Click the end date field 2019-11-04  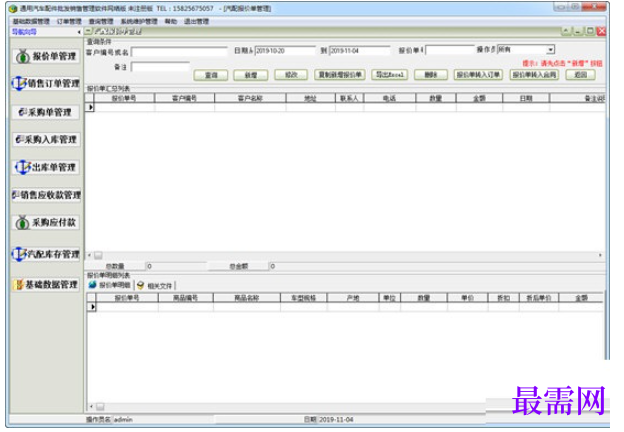point(360,51)
